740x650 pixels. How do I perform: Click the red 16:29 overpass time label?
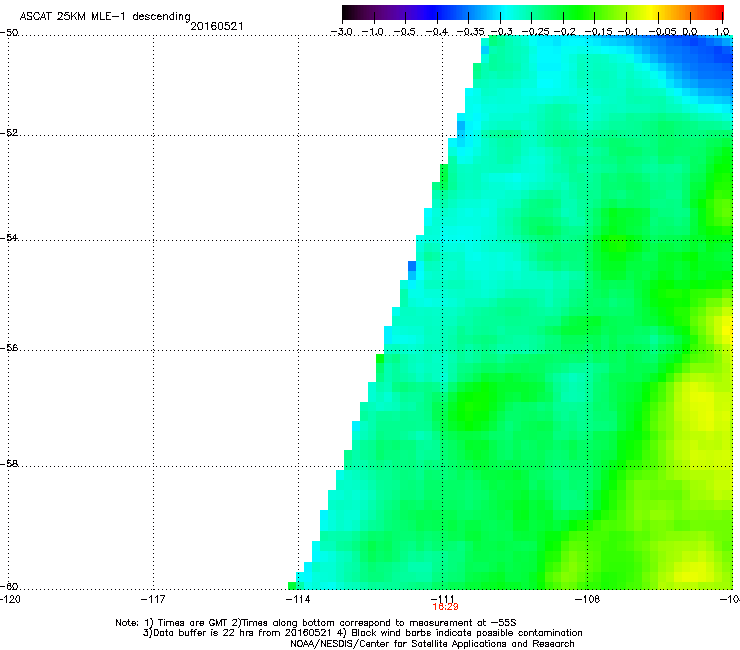coord(446,607)
